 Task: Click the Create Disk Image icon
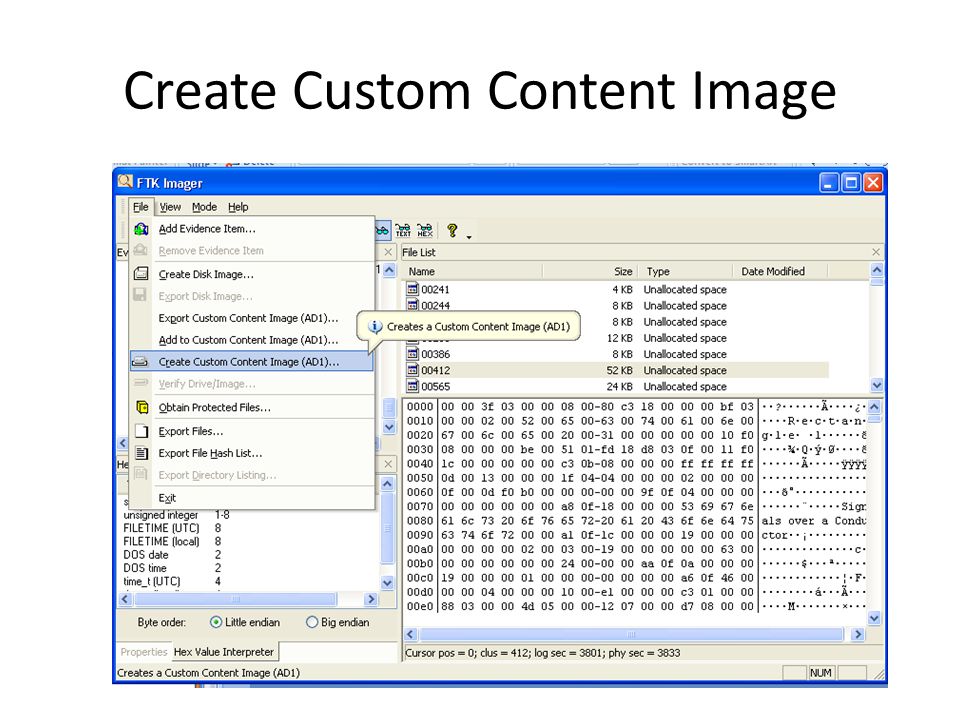141,274
